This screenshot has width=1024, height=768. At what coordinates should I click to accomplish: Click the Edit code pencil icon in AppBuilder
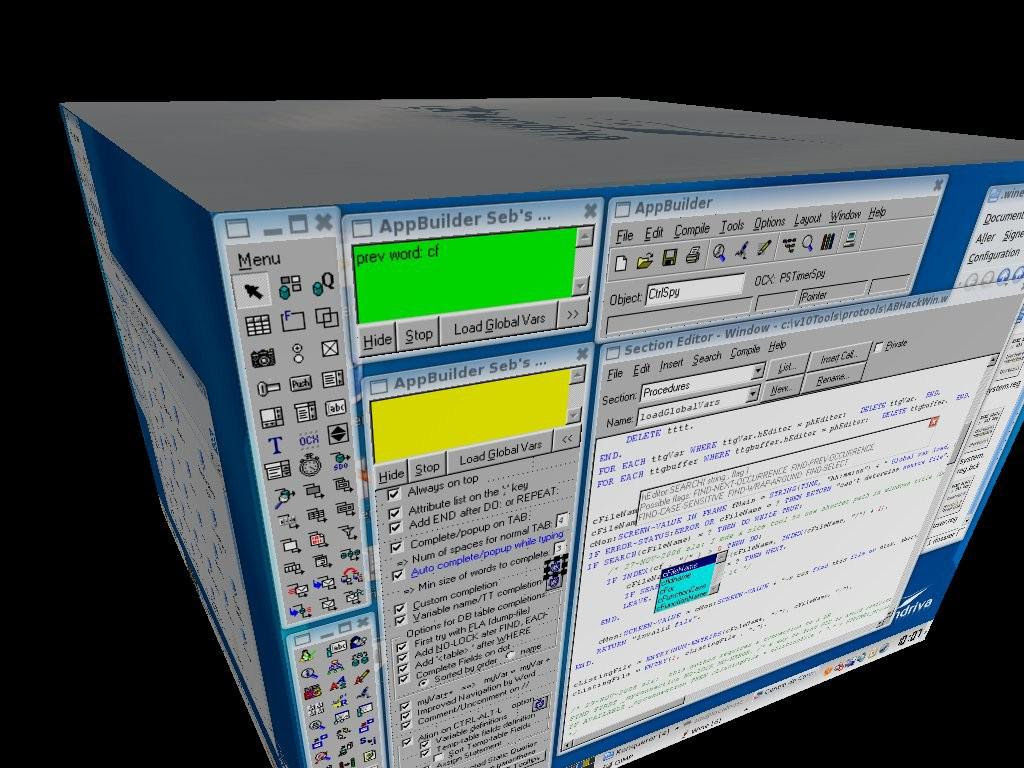[763, 248]
